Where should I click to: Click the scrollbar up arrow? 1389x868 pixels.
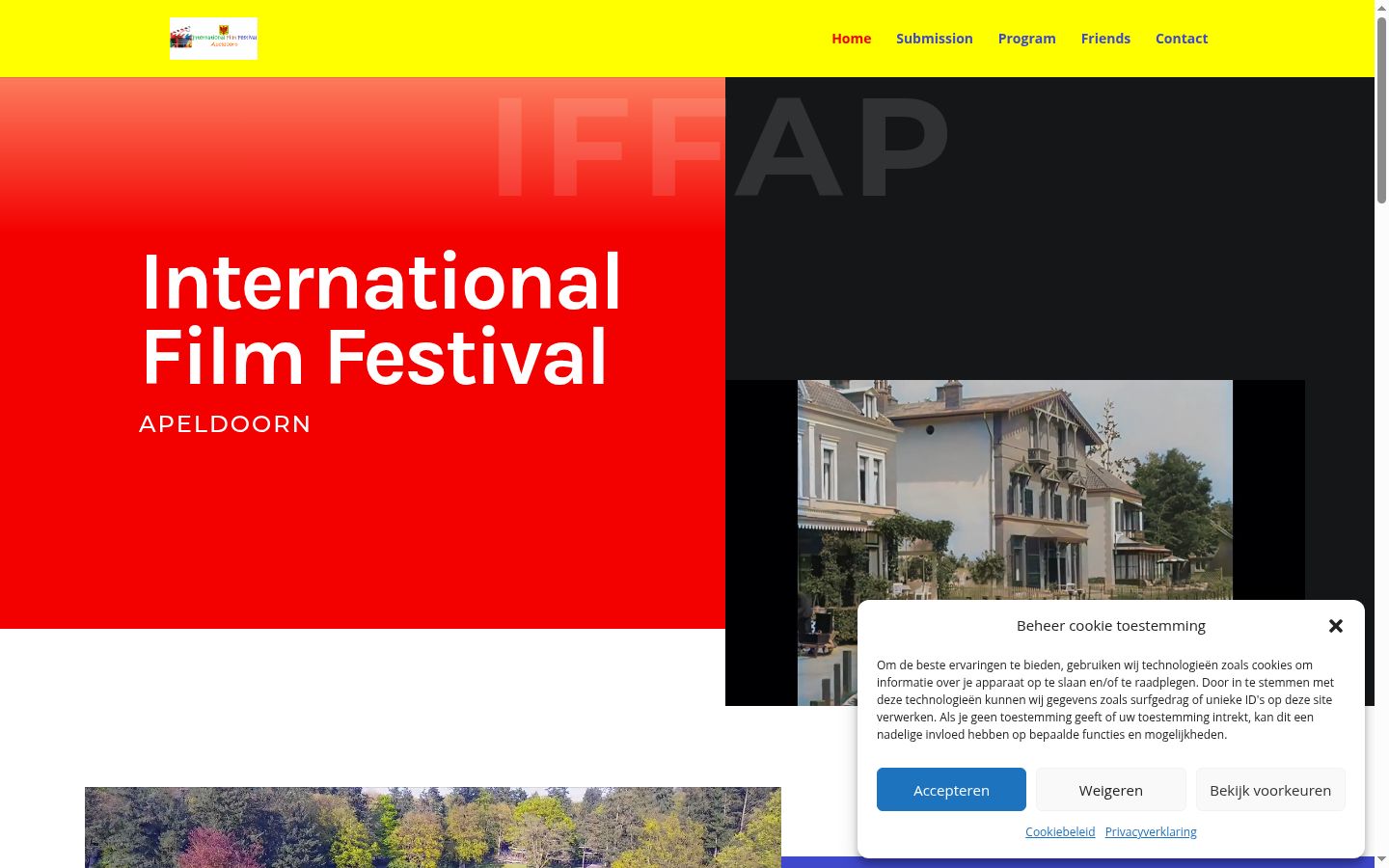point(1381,8)
